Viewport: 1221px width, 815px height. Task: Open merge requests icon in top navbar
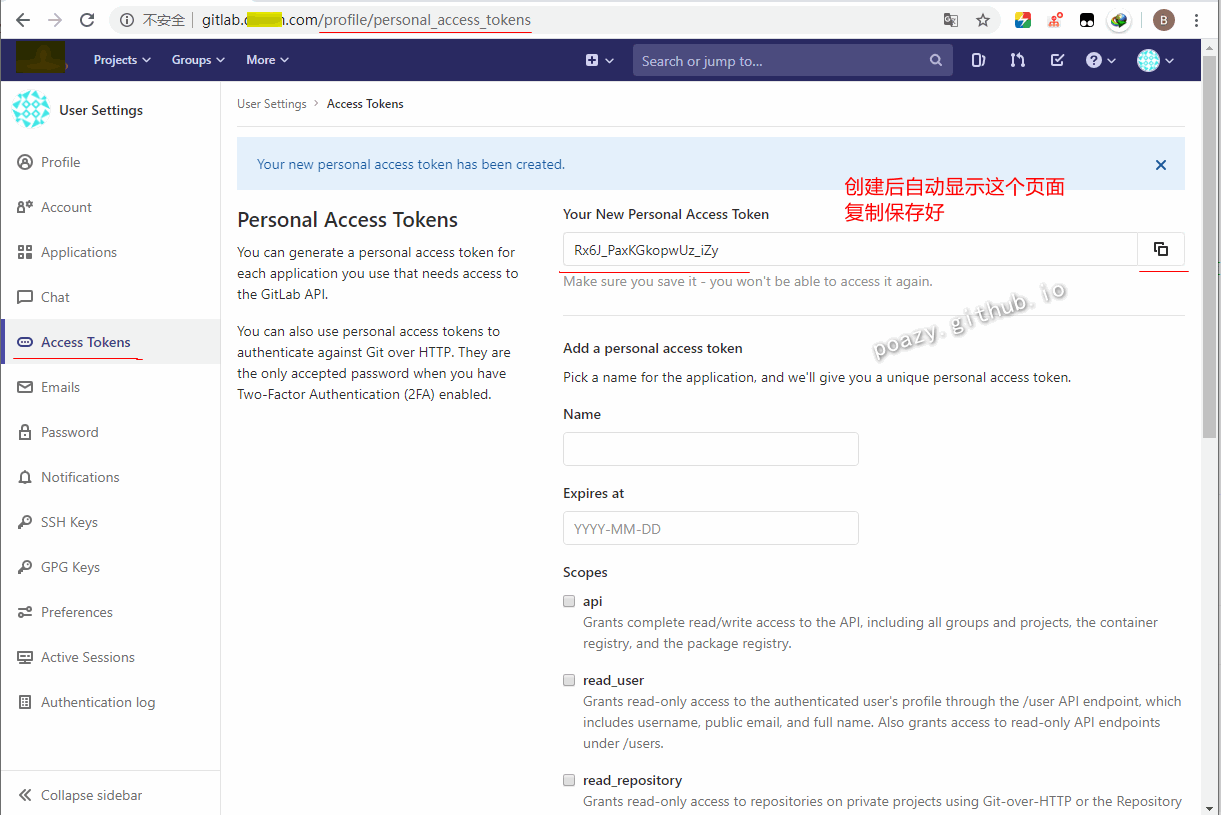1017,60
